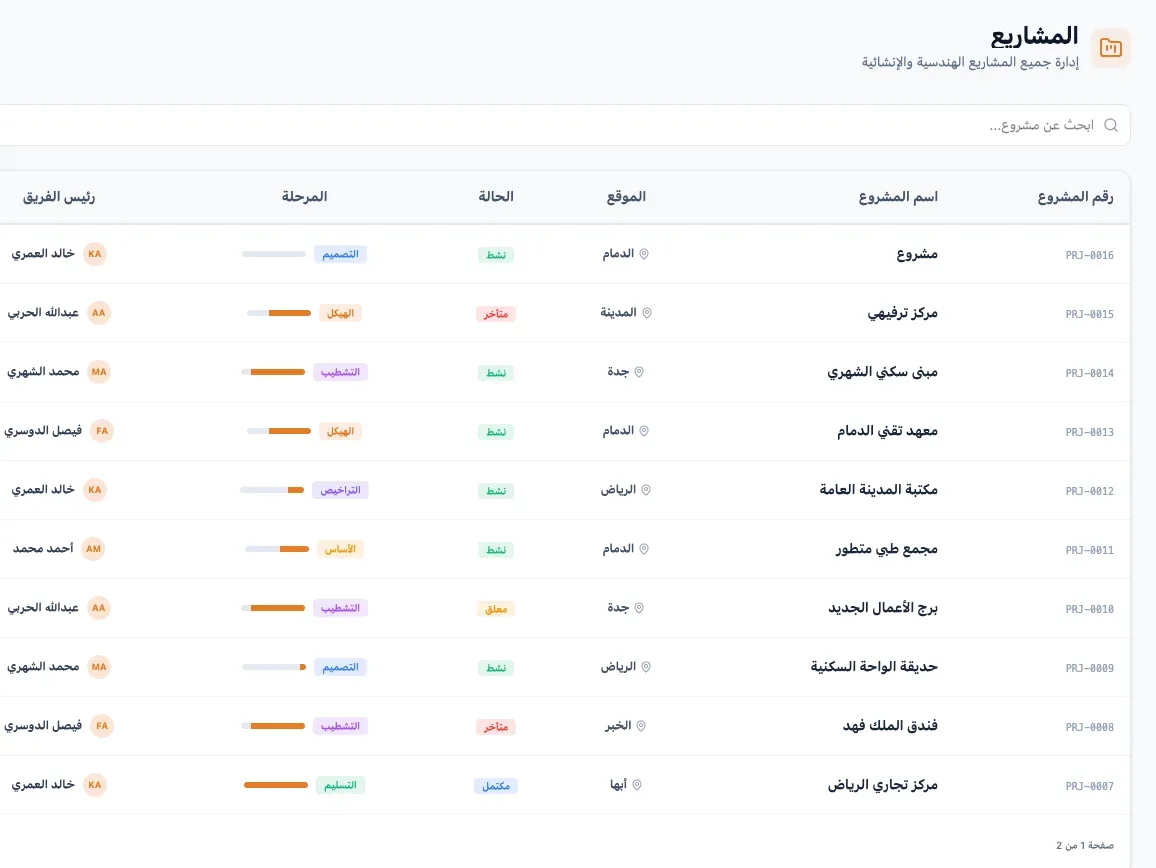Click the MA avatar in PRJ-0014 row
The image size is (1156, 868).
tap(99, 372)
